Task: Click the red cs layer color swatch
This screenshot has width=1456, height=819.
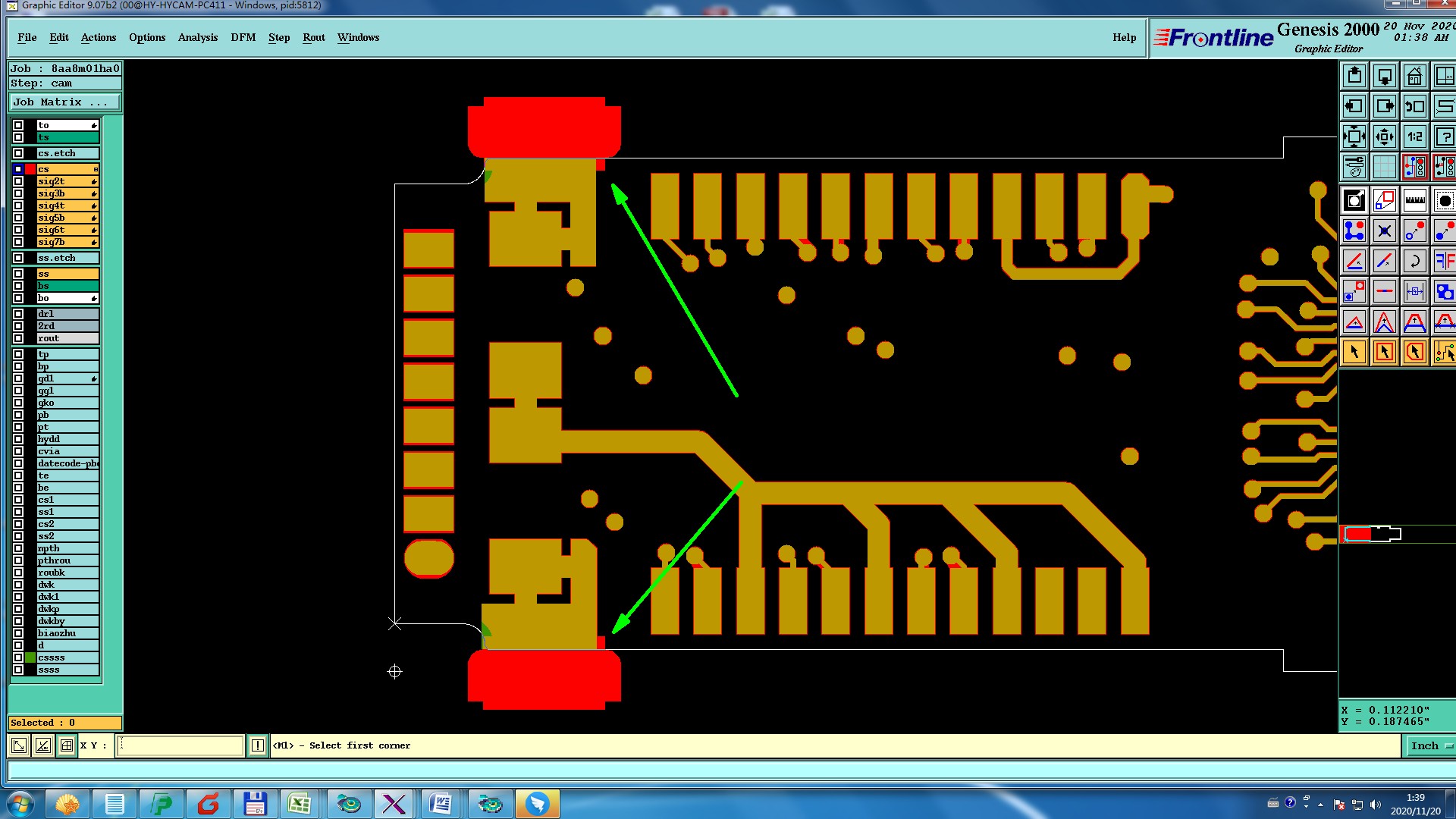Action: 30,169
